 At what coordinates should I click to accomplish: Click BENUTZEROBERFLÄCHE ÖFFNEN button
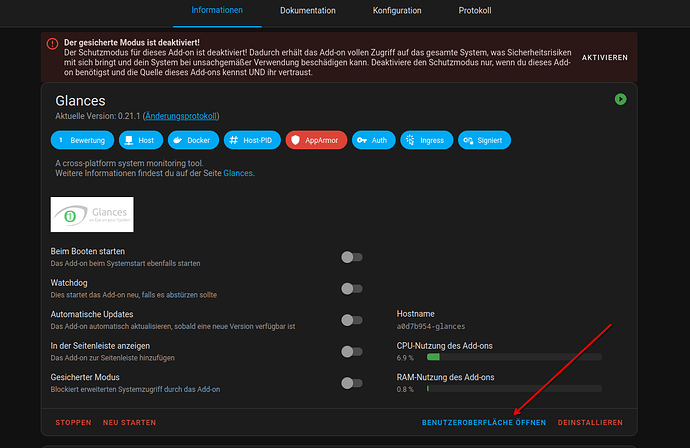[484, 422]
